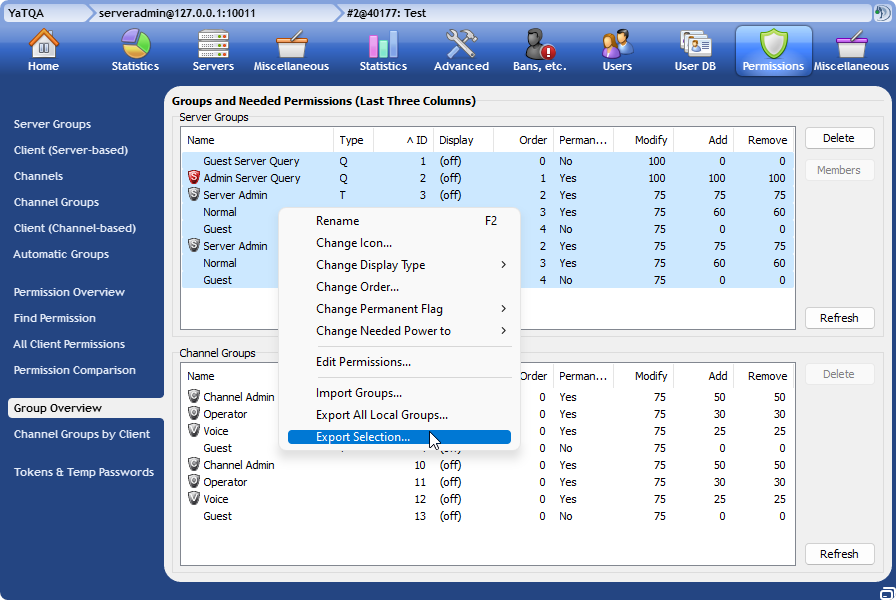Image resolution: width=896 pixels, height=600 pixels.
Task: Open Permission Overview in the sidebar
Action: point(69,292)
